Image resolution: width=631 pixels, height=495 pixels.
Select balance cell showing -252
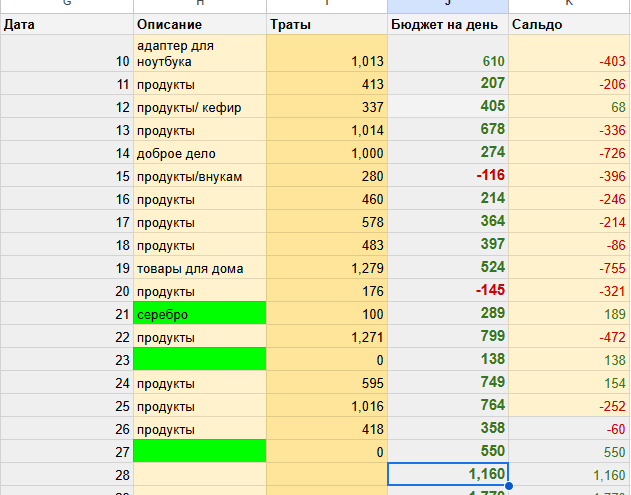[569, 405]
